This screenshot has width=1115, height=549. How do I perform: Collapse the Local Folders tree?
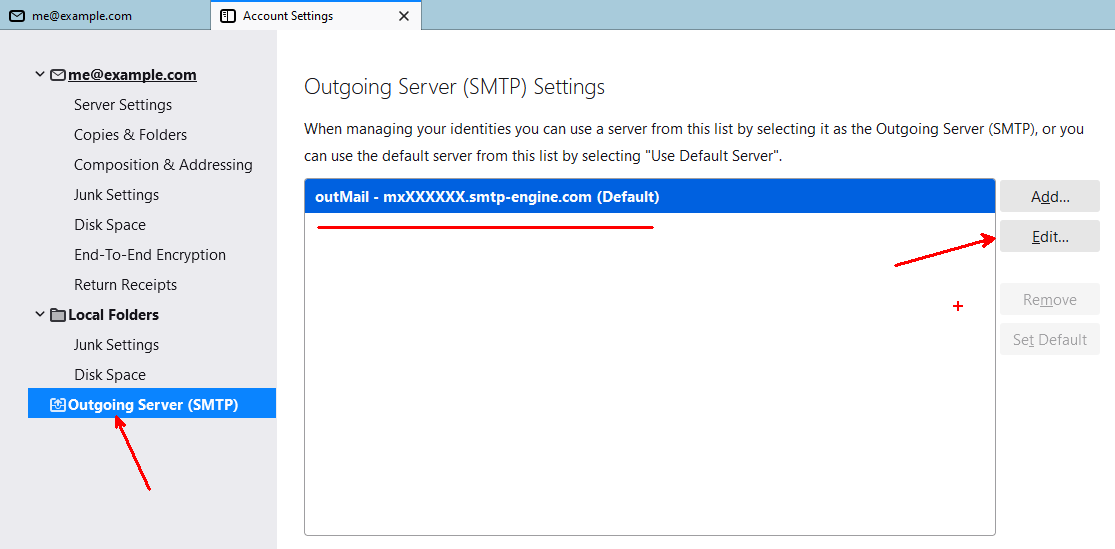40,315
